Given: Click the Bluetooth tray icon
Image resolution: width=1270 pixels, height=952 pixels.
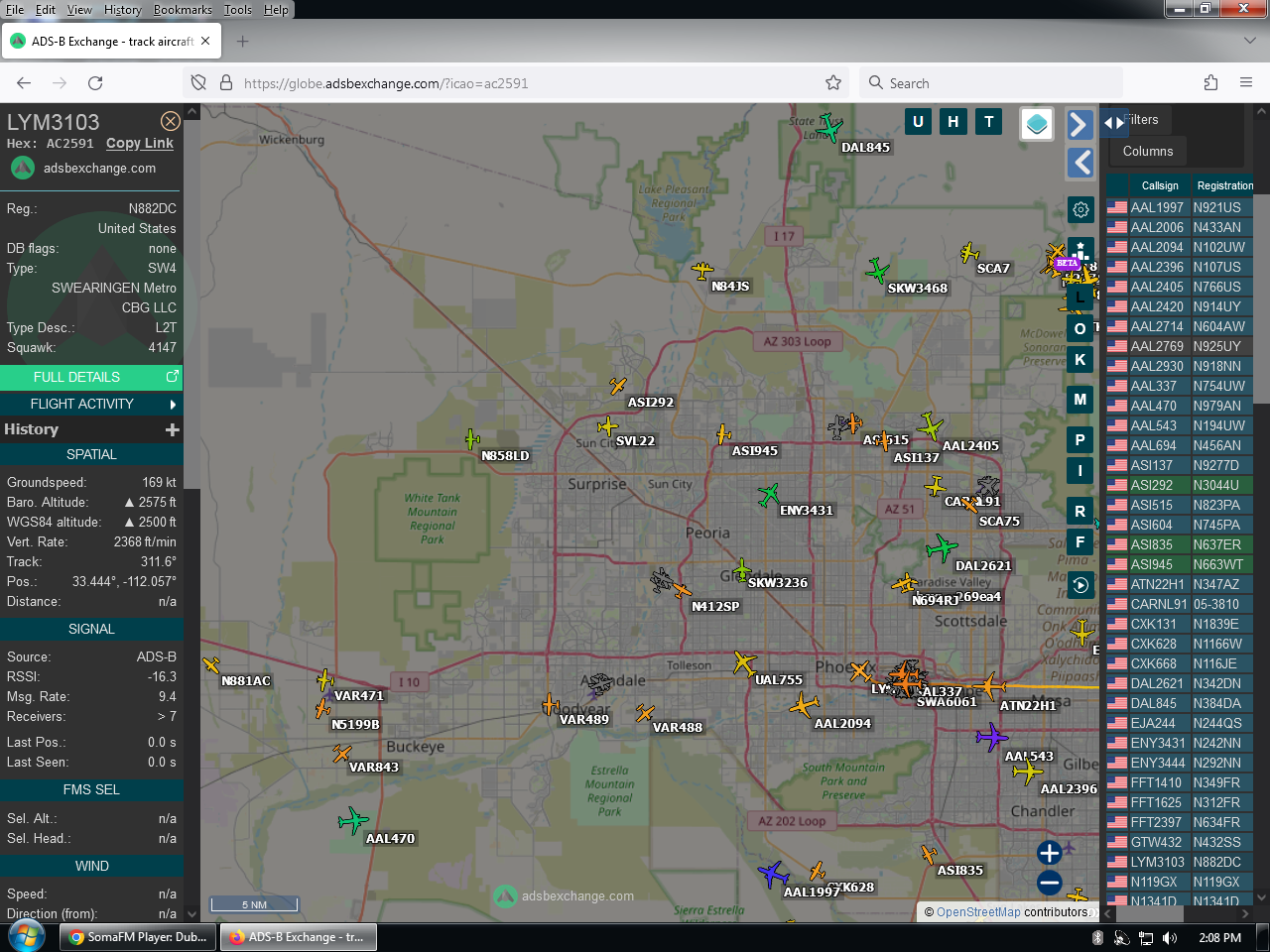Looking at the screenshot, I should point(1098,938).
